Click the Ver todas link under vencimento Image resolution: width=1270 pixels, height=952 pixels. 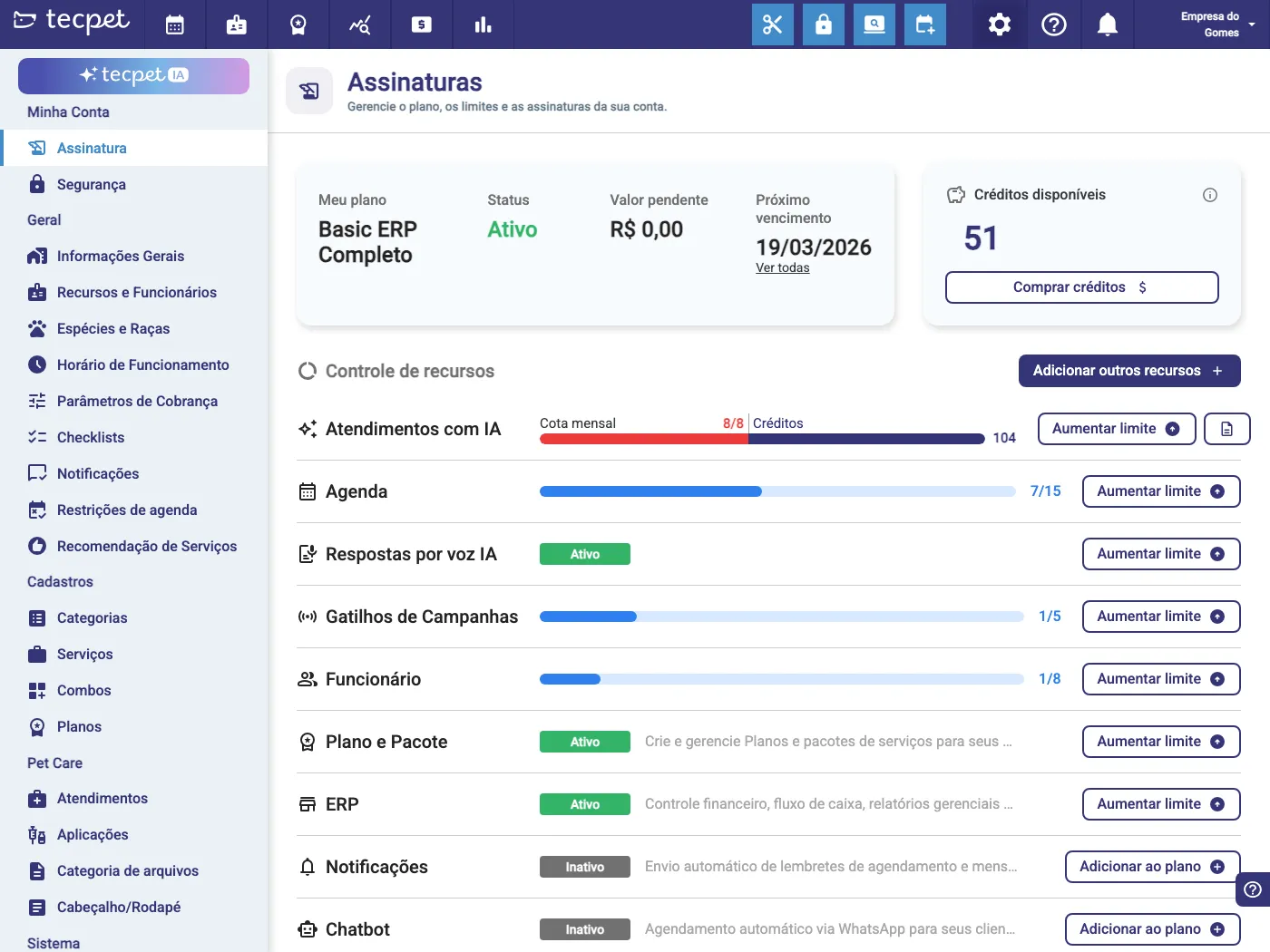tap(782, 267)
